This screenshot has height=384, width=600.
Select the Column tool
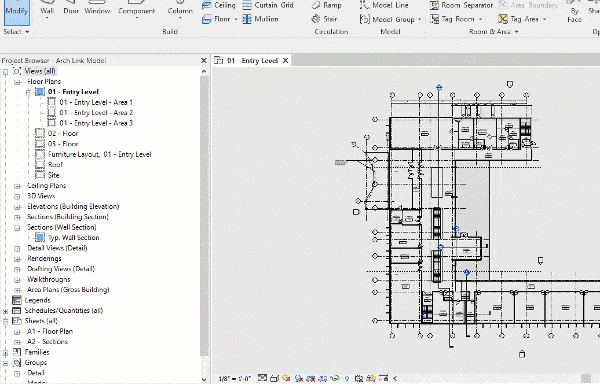coord(180,10)
